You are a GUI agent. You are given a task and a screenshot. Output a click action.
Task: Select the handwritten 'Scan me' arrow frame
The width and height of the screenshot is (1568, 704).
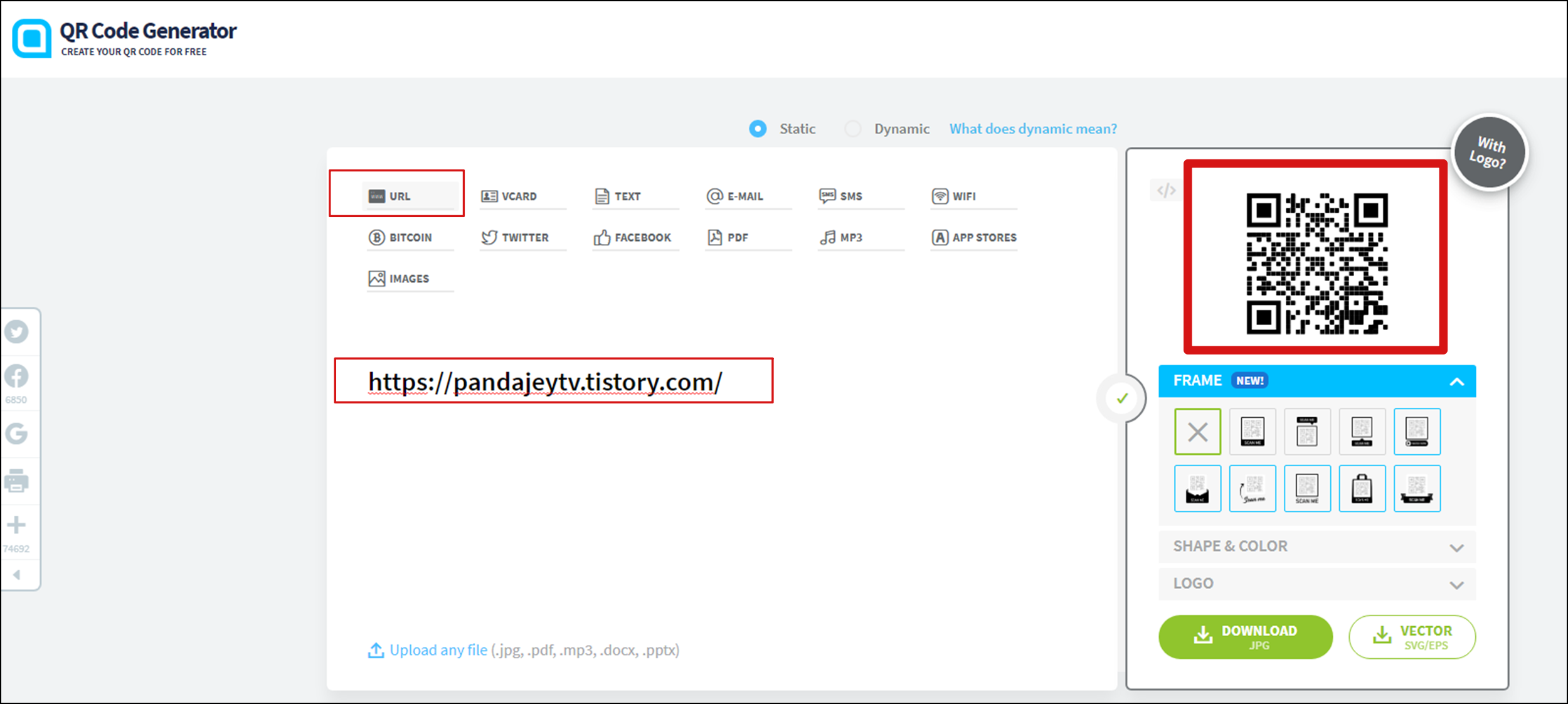tap(1253, 488)
